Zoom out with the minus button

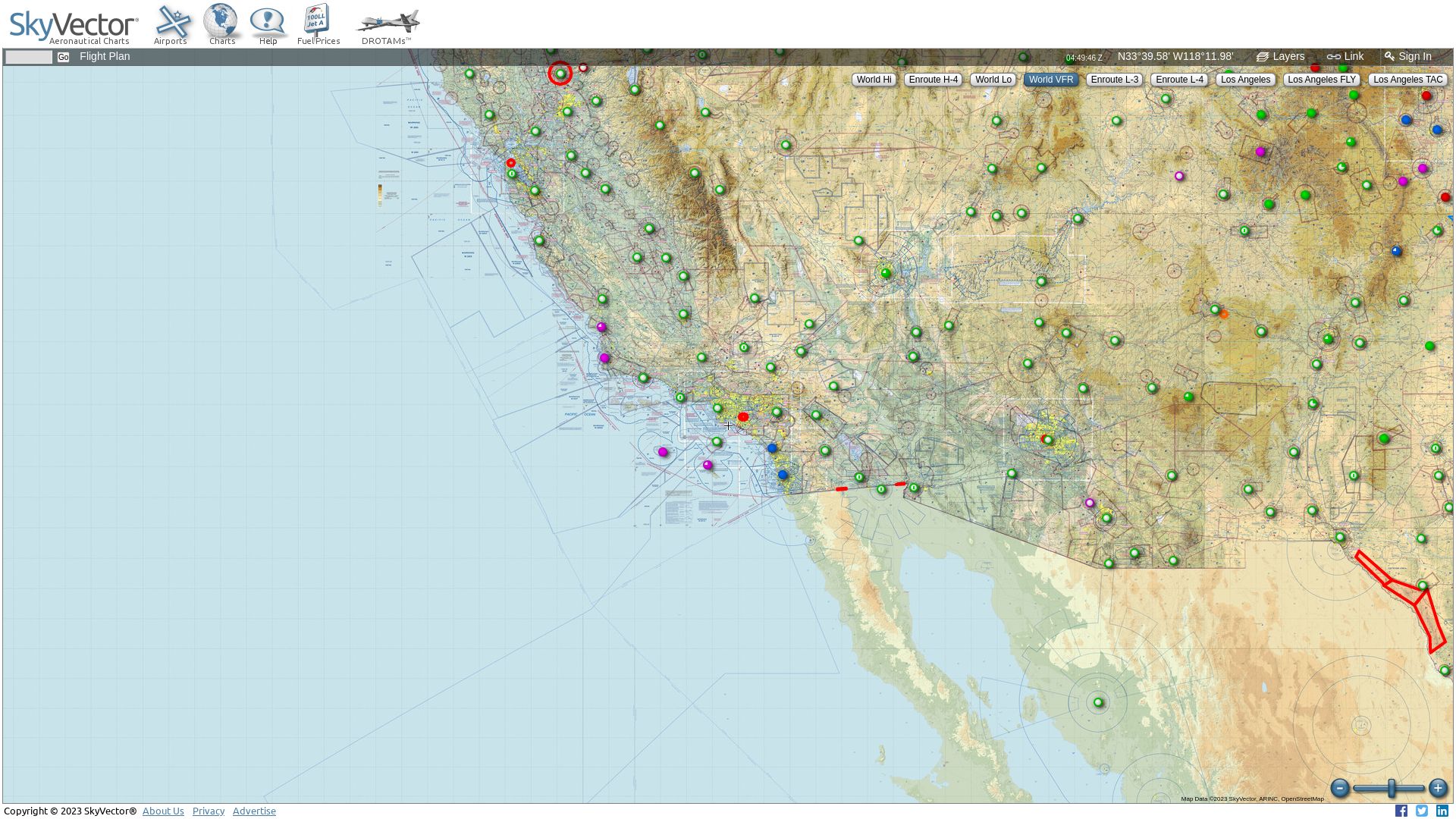pyautogui.click(x=1340, y=789)
